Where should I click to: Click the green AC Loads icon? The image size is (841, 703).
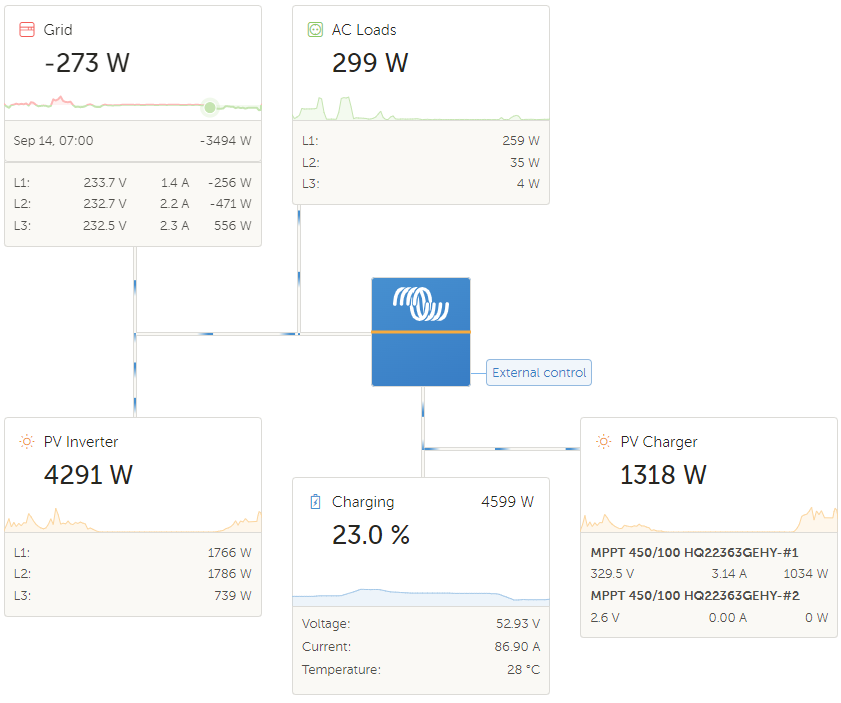pos(314,29)
